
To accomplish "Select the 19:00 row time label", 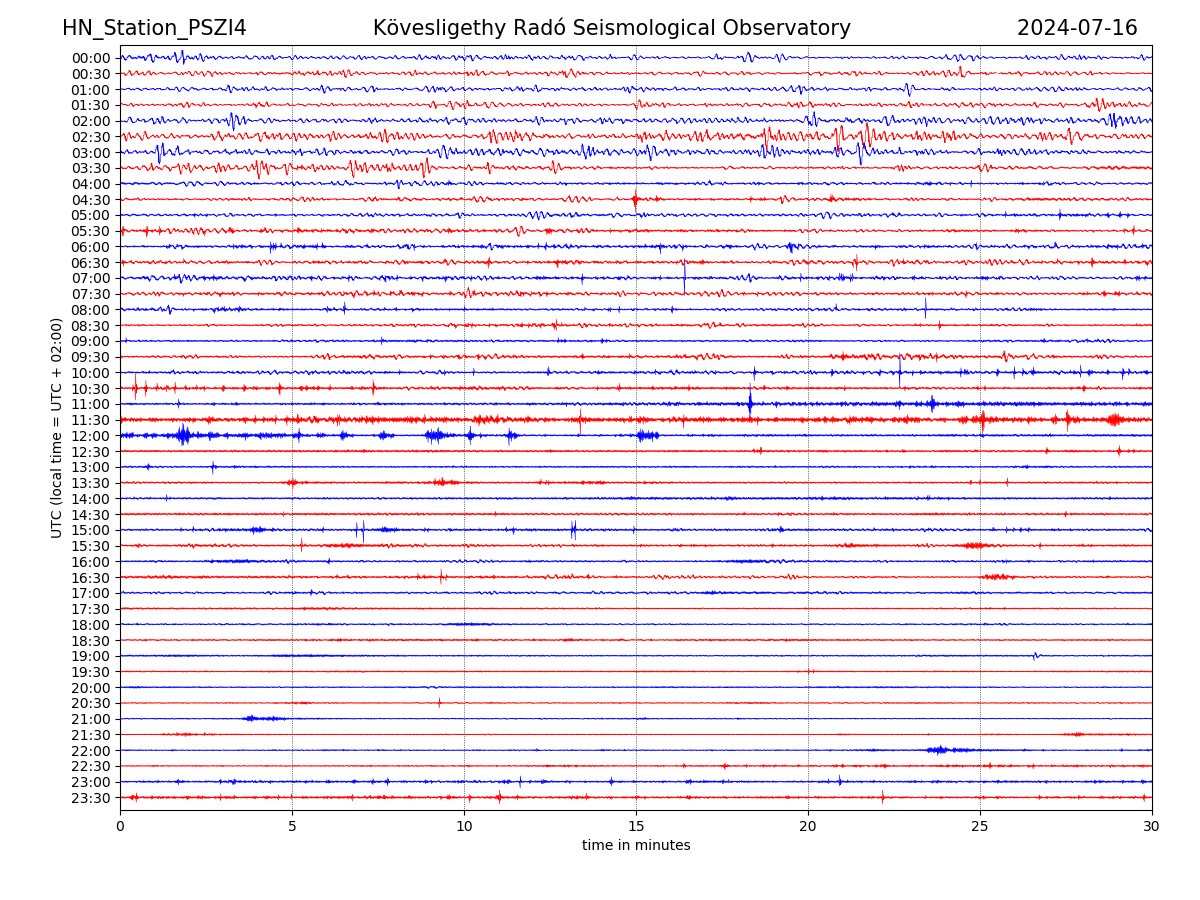I will 91,656.
